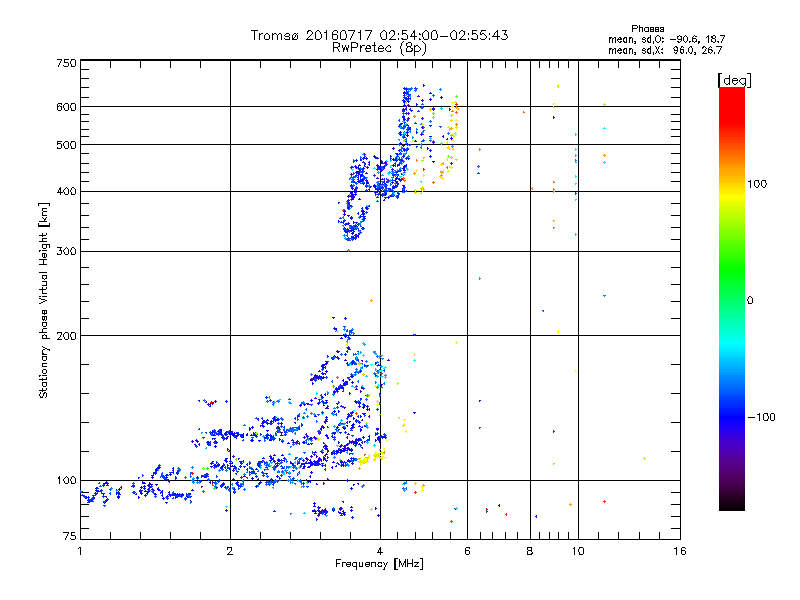Viewport: 800px width, 600px height.
Task: Click the '[deg]' colorbar unit label
Action: pos(734,80)
